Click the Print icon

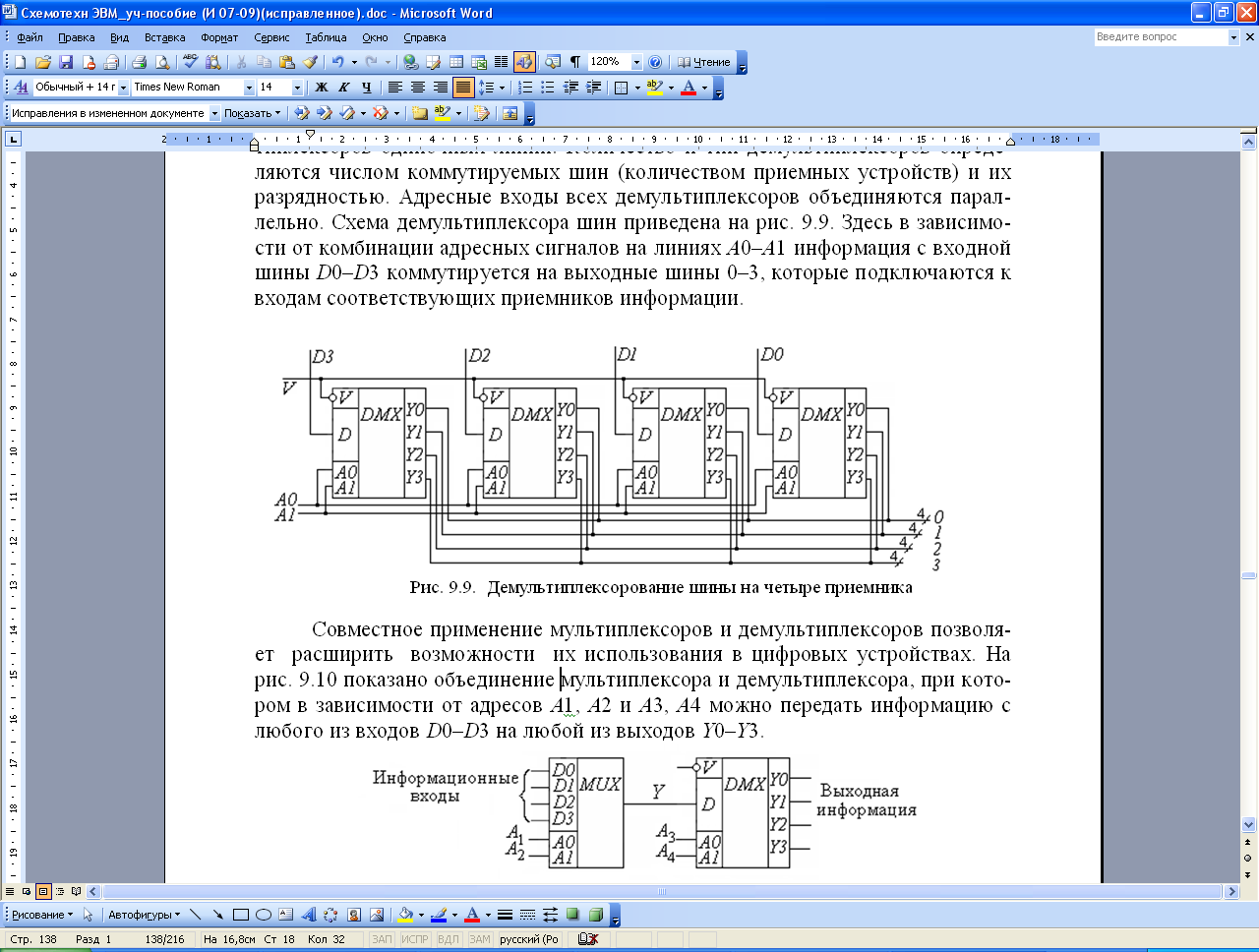click(x=140, y=62)
